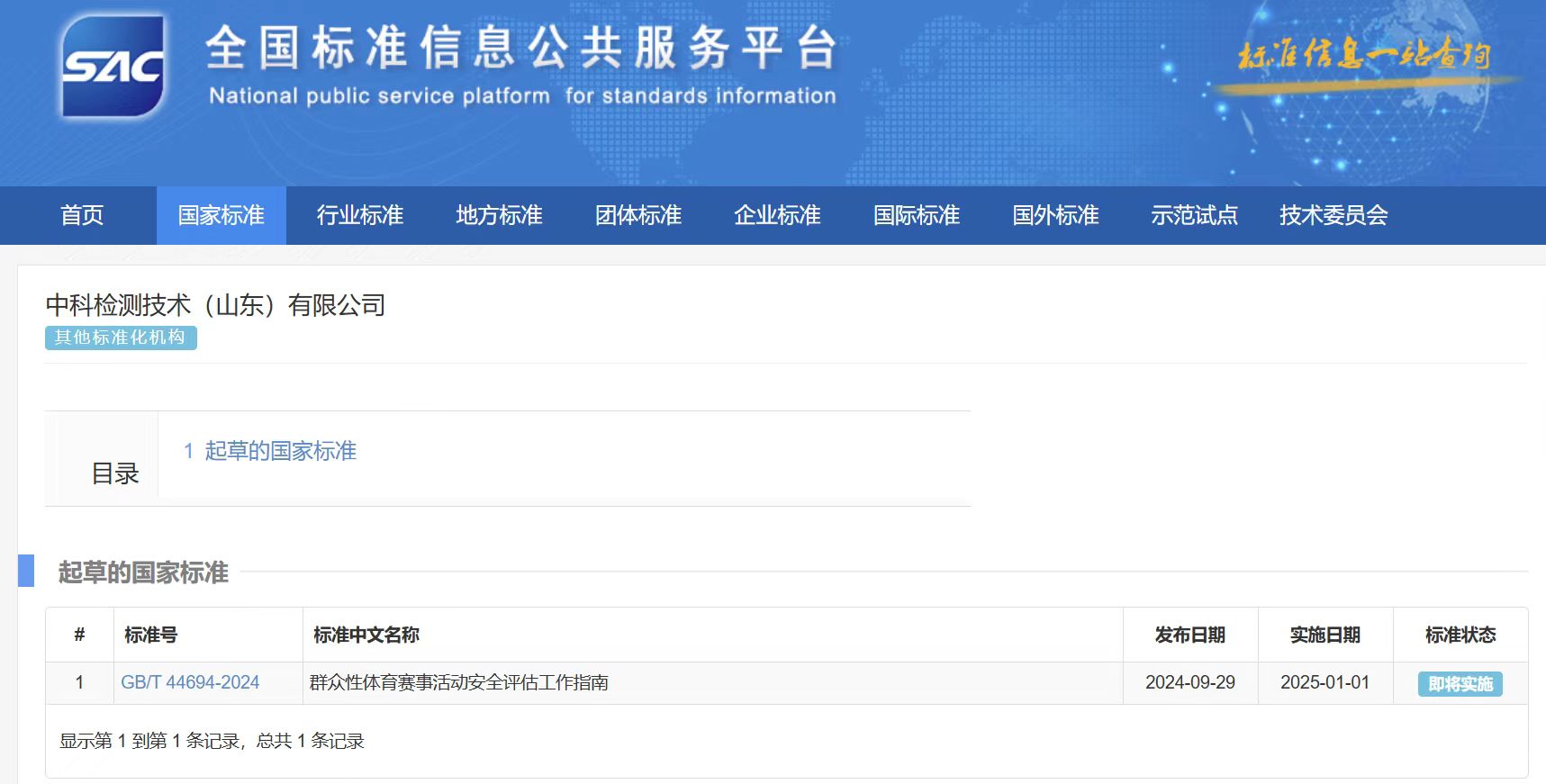Select the 国家标准 navigation tab
The width and height of the screenshot is (1546, 784).
point(222,215)
